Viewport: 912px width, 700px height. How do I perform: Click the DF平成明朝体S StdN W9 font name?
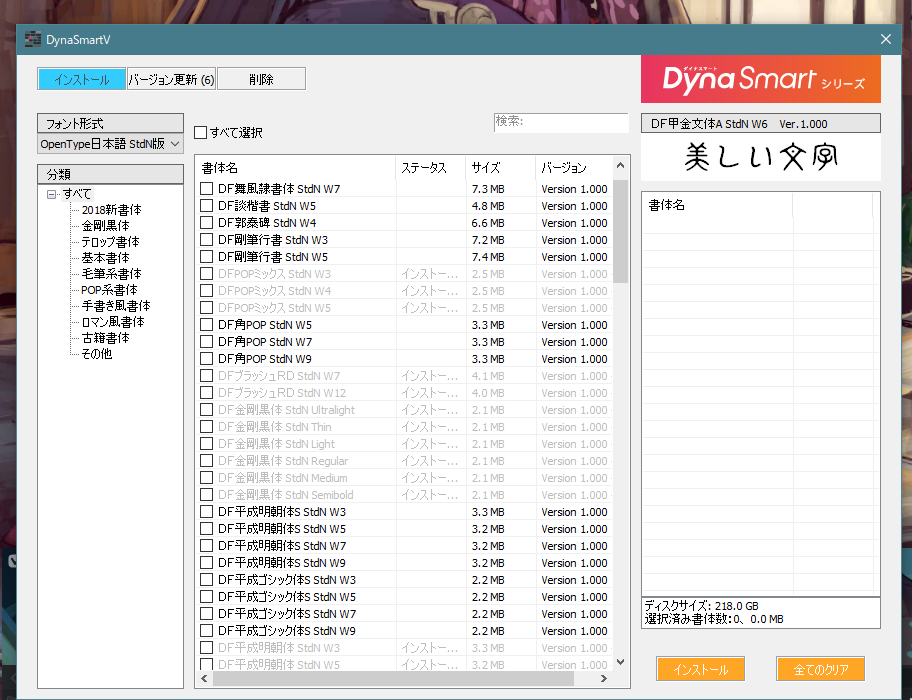pyautogui.click(x=282, y=563)
